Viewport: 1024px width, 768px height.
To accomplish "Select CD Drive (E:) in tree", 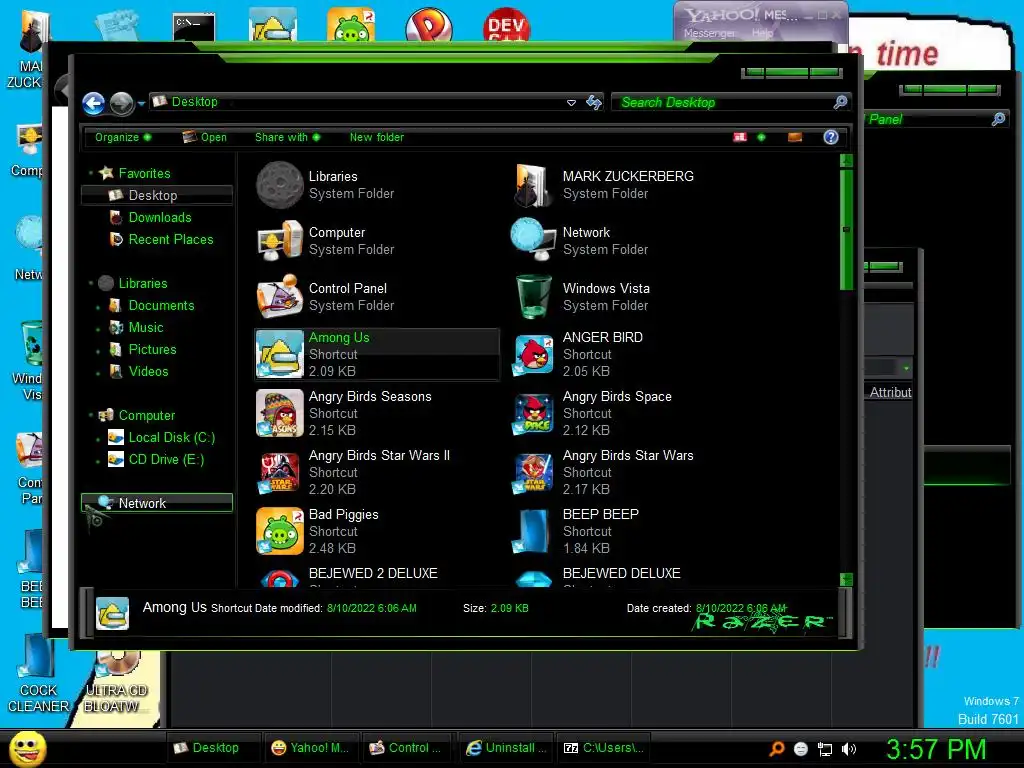I will [x=166, y=460].
